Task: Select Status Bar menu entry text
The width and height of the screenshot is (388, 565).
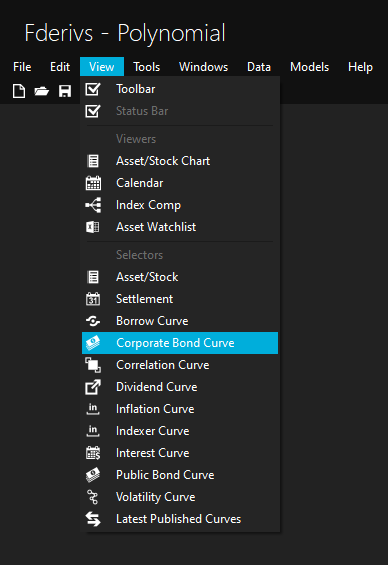Action: coord(142,111)
